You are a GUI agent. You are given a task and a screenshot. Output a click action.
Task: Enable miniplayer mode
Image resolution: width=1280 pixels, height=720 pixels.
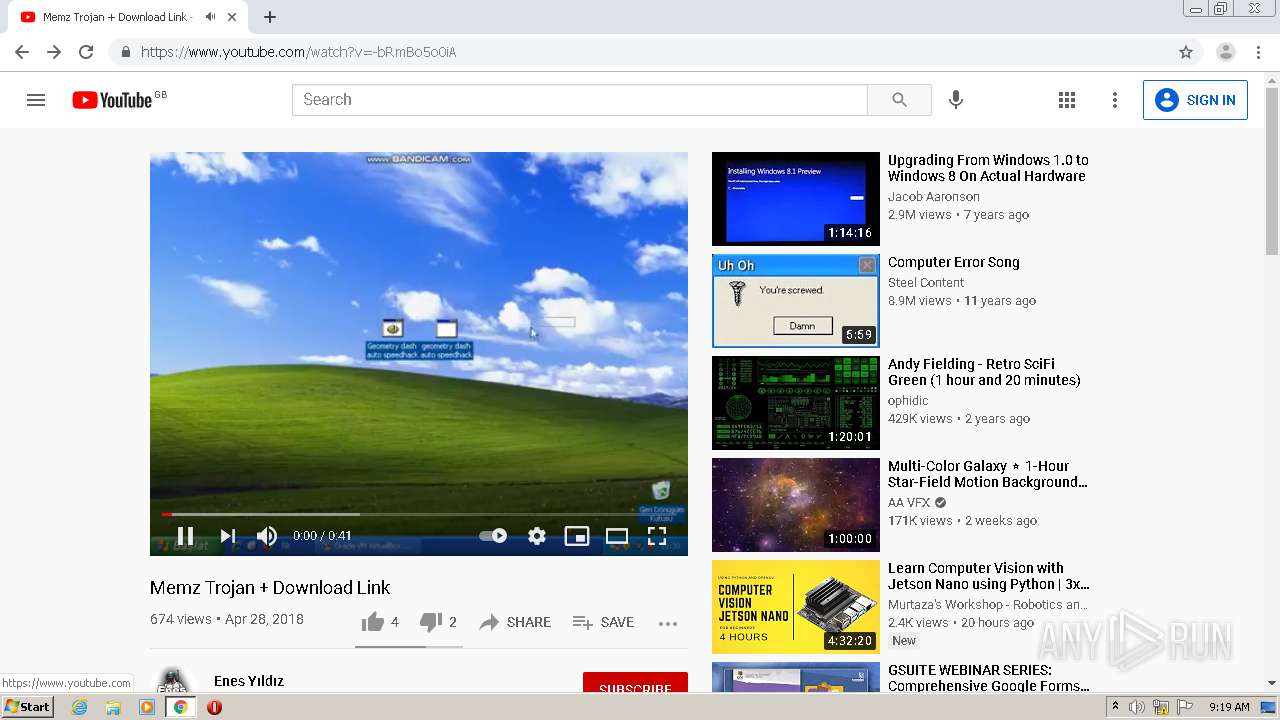(577, 536)
